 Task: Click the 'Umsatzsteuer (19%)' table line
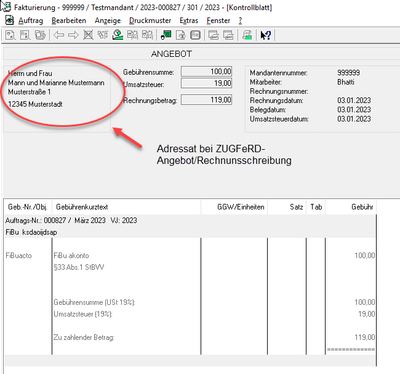(83, 314)
